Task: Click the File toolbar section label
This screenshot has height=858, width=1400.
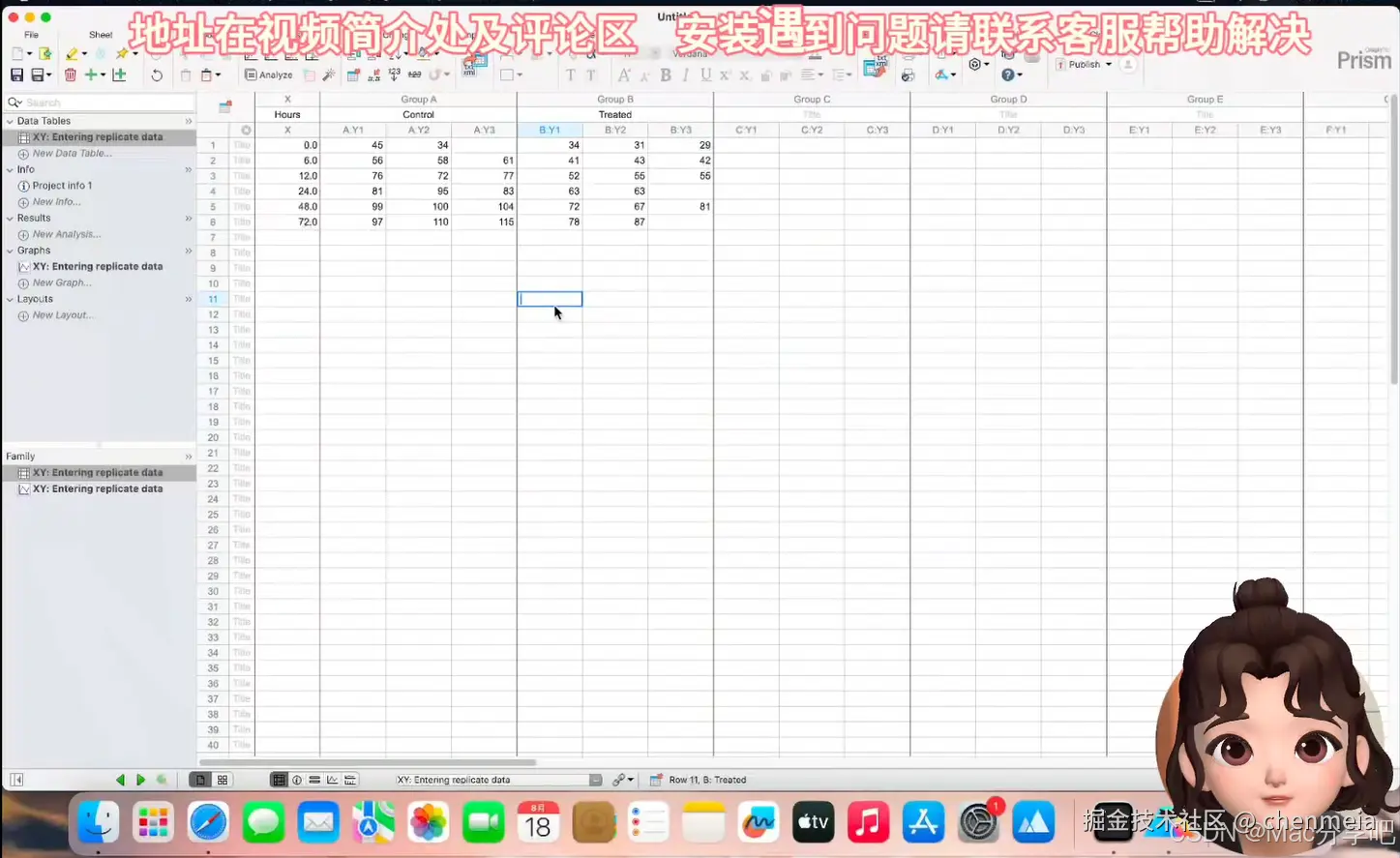Action: point(31,35)
